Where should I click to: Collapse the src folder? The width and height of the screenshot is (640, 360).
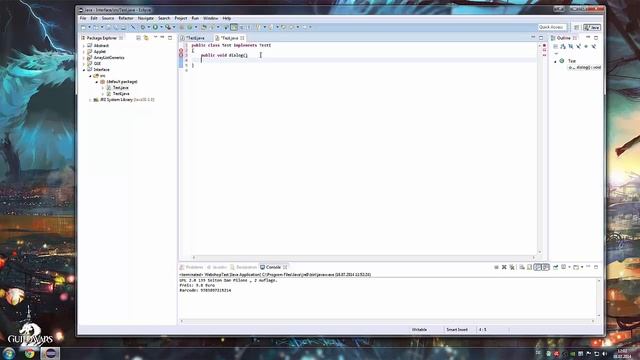click(90, 76)
